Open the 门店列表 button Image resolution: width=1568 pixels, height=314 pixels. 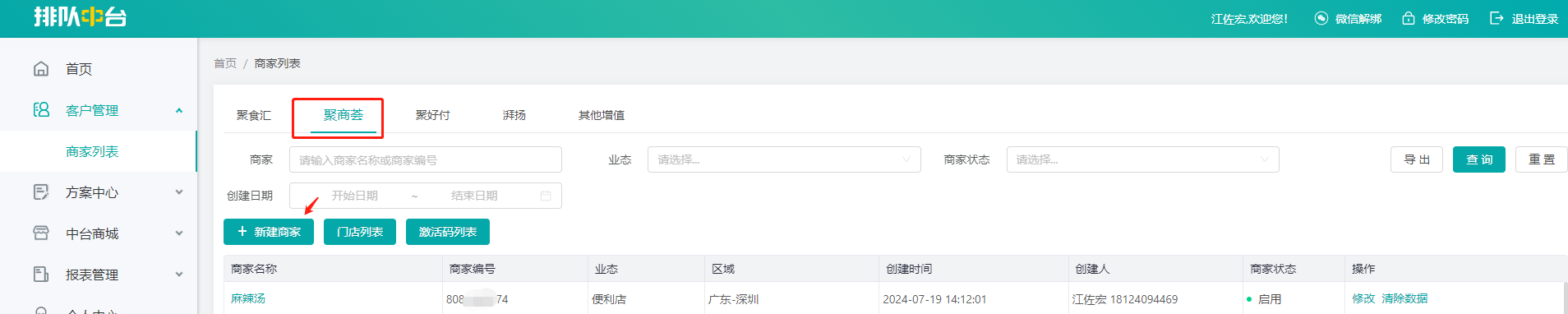click(360, 232)
